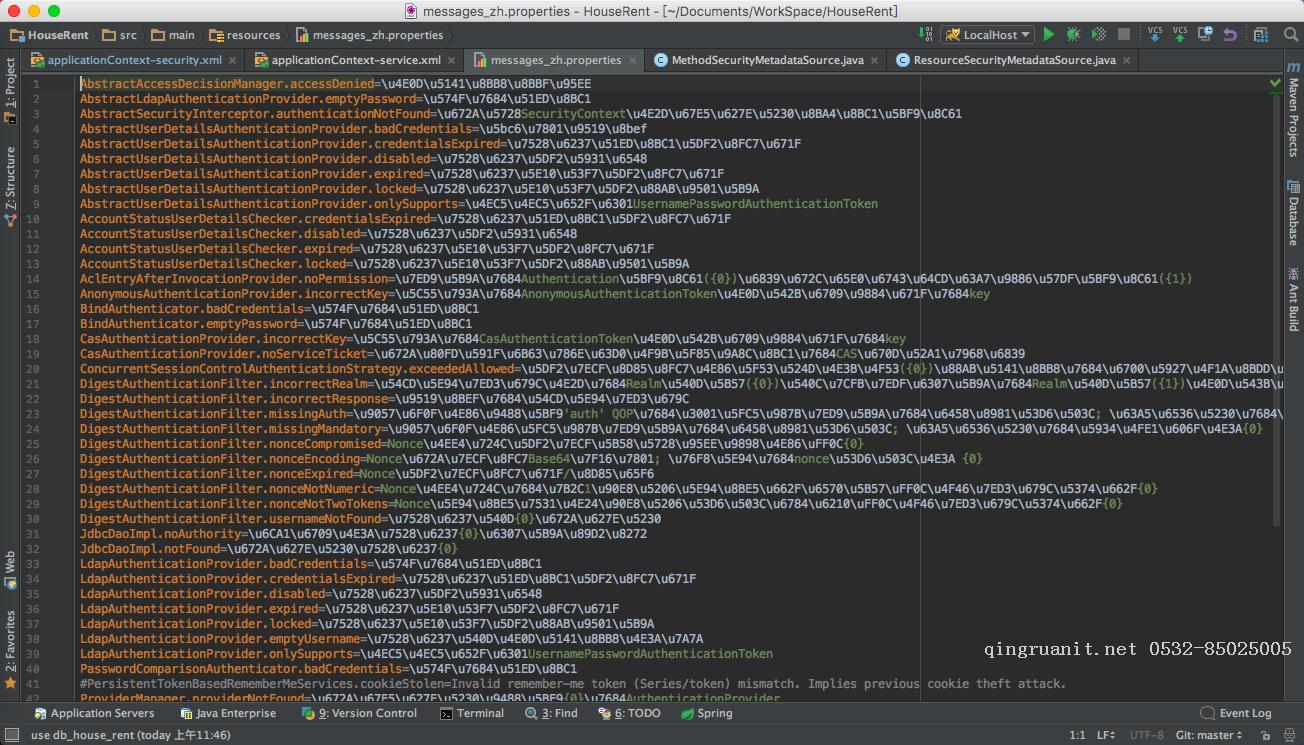This screenshot has width=1304, height=745.
Task: Click PasswordComparisonAuthenticator.badCredentials key
Action: (241, 669)
